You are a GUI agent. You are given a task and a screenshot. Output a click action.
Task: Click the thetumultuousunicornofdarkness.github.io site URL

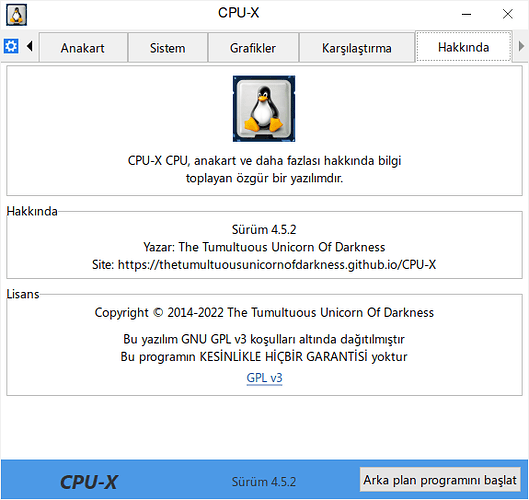[277, 265]
